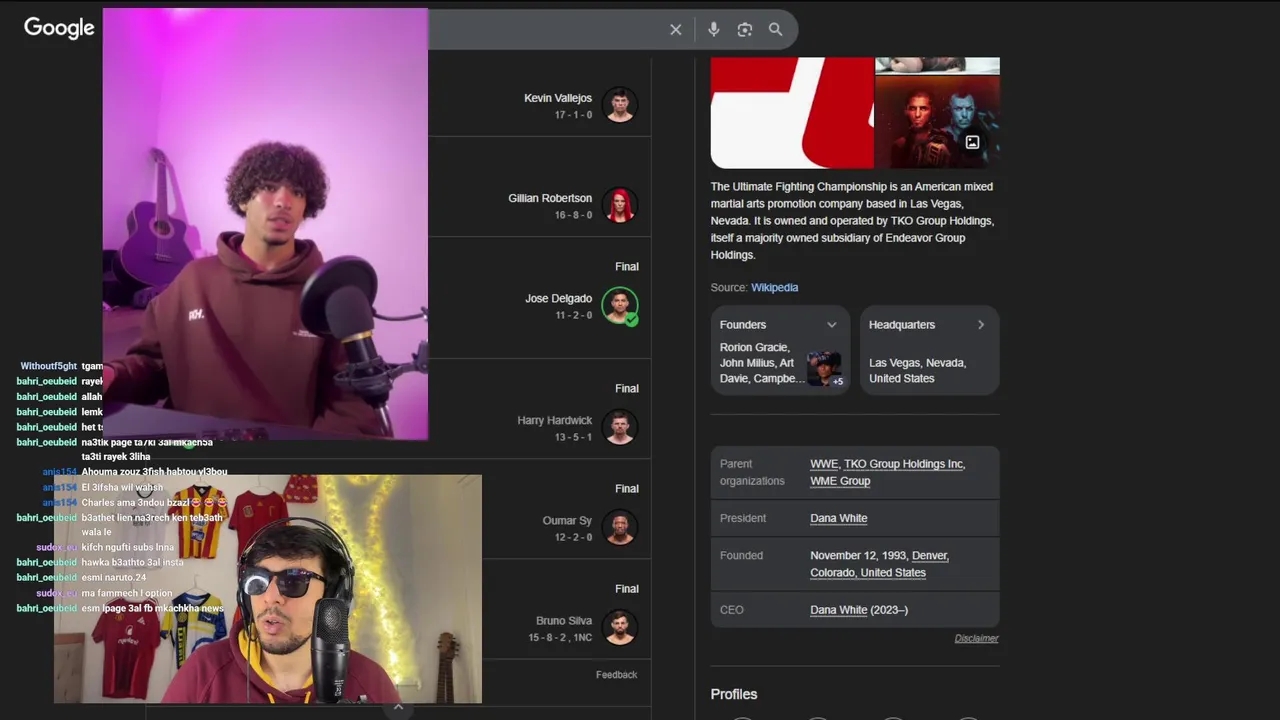Select the Gillian Robertson name text
The height and width of the screenshot is (720, 1280).
tap(550, 198)
